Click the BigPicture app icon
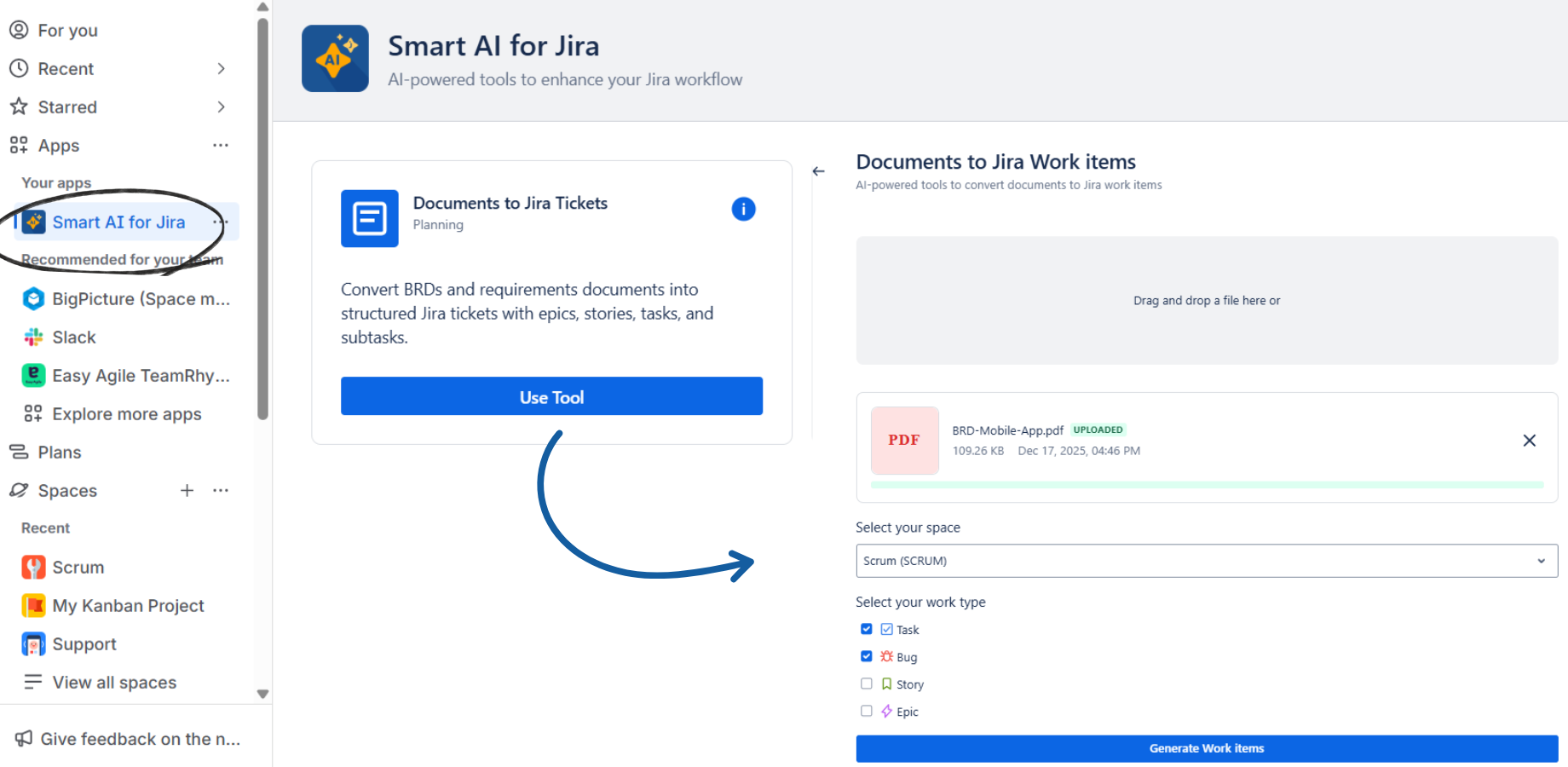The height and width of the screenshot is (767, 1568). [x=32, y=298]
